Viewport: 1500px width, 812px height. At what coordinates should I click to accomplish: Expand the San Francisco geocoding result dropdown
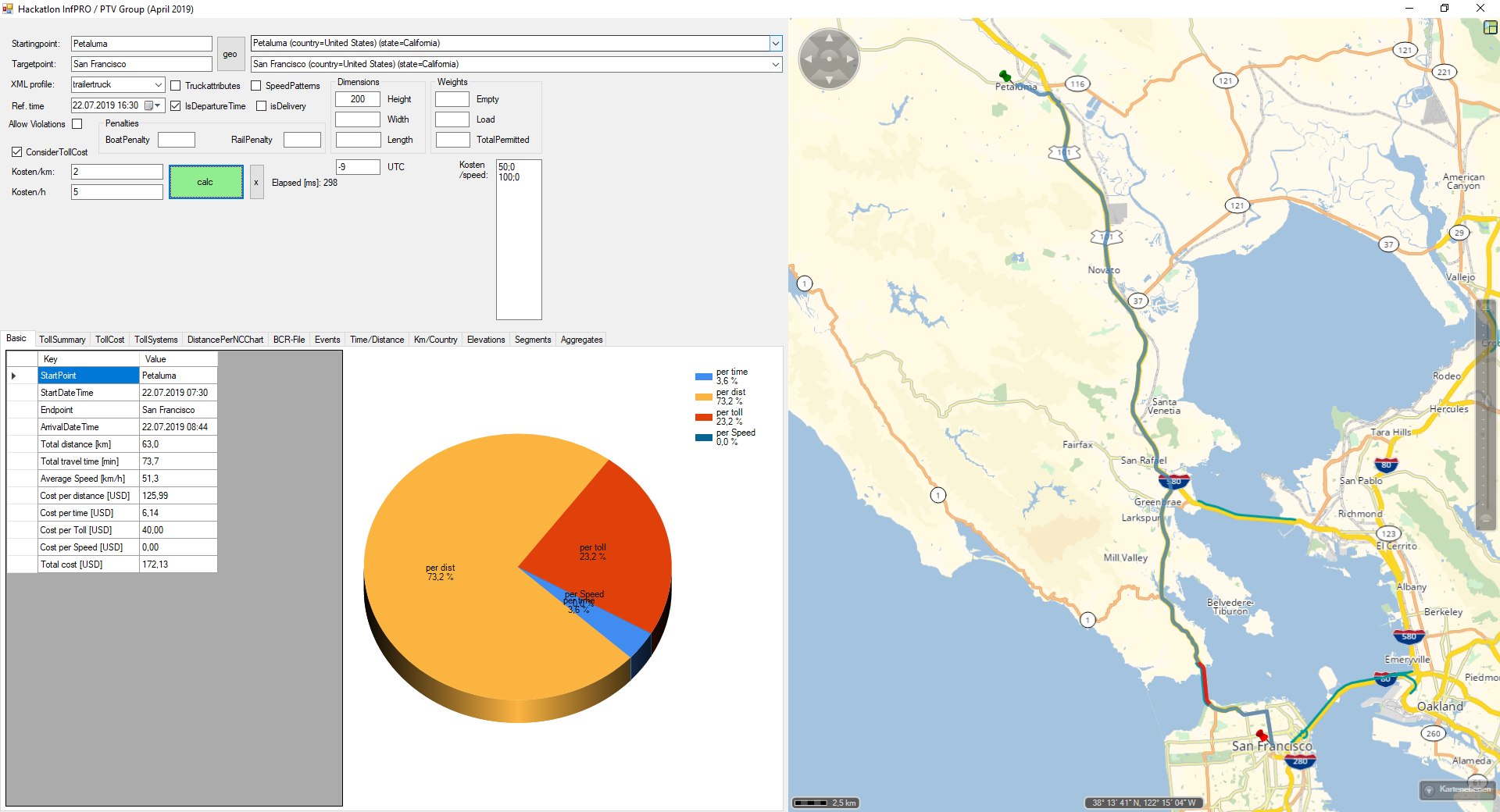[x=775, y=64]
